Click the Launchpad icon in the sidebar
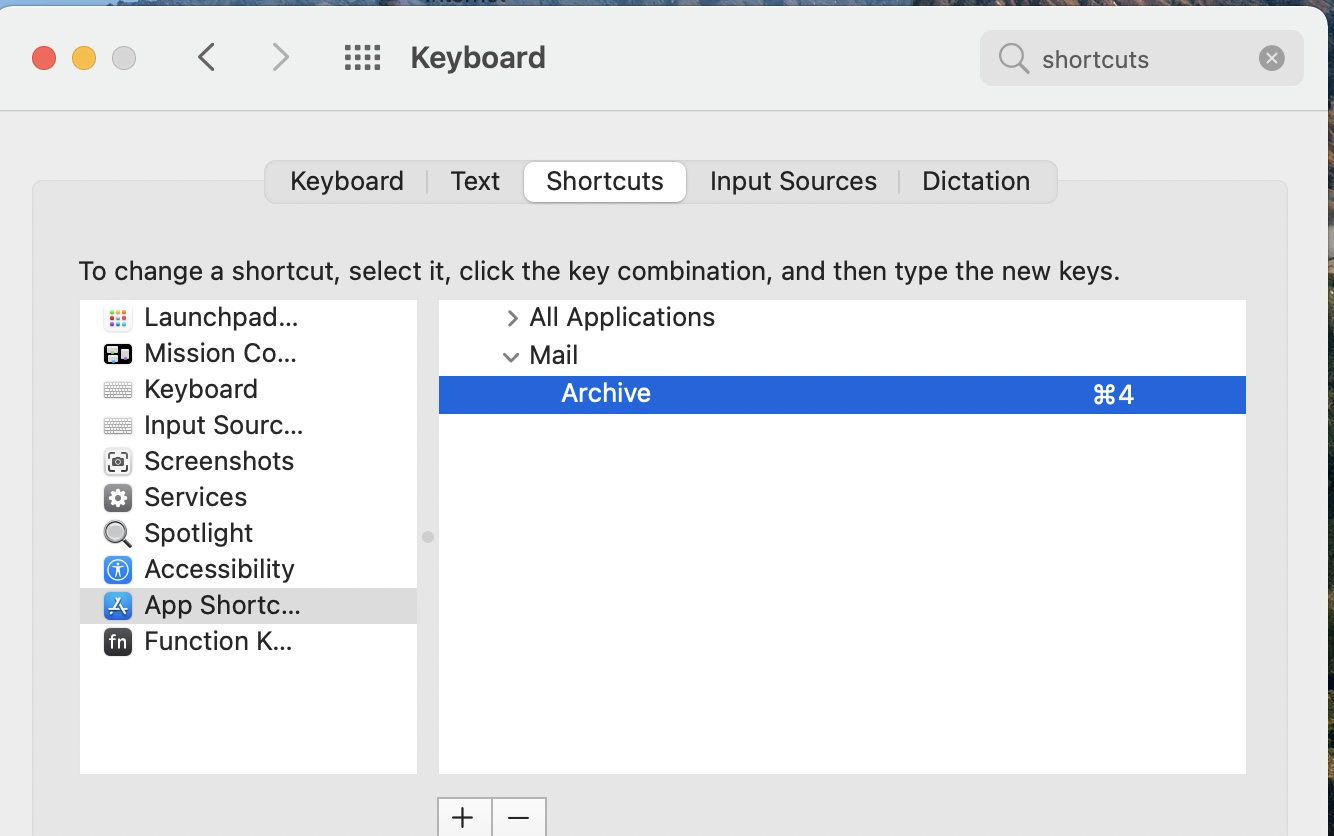Image resolution: width=1334 pixels, height=836 pixels. coord(118,318)
